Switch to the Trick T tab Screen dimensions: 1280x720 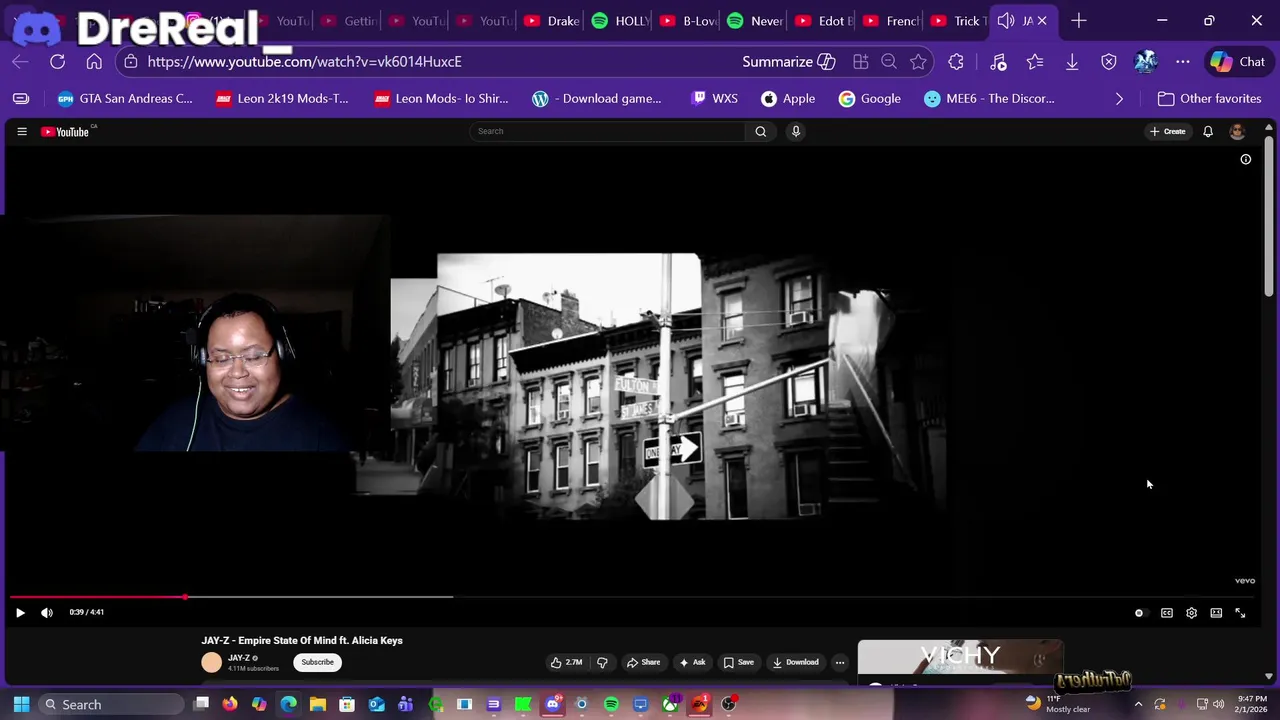(959, 21)
